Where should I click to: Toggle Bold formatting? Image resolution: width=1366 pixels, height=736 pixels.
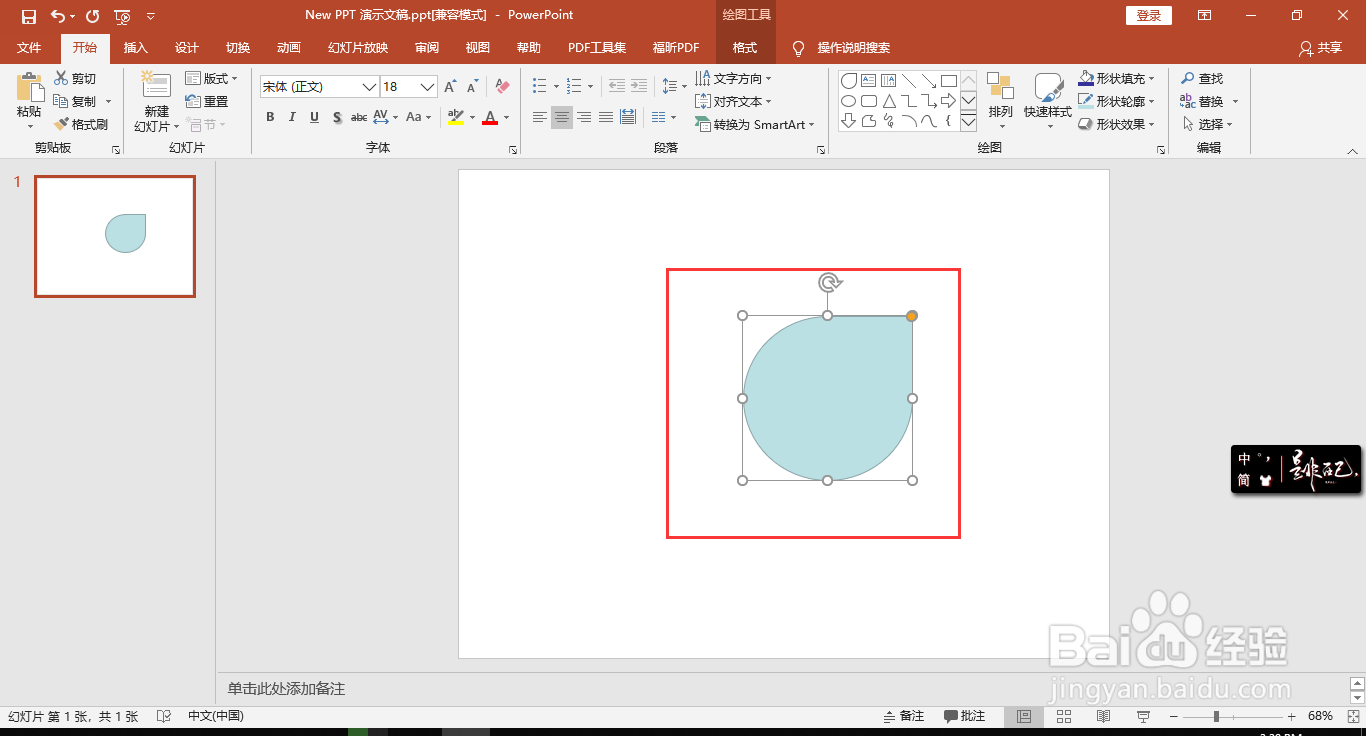[270, 118]
